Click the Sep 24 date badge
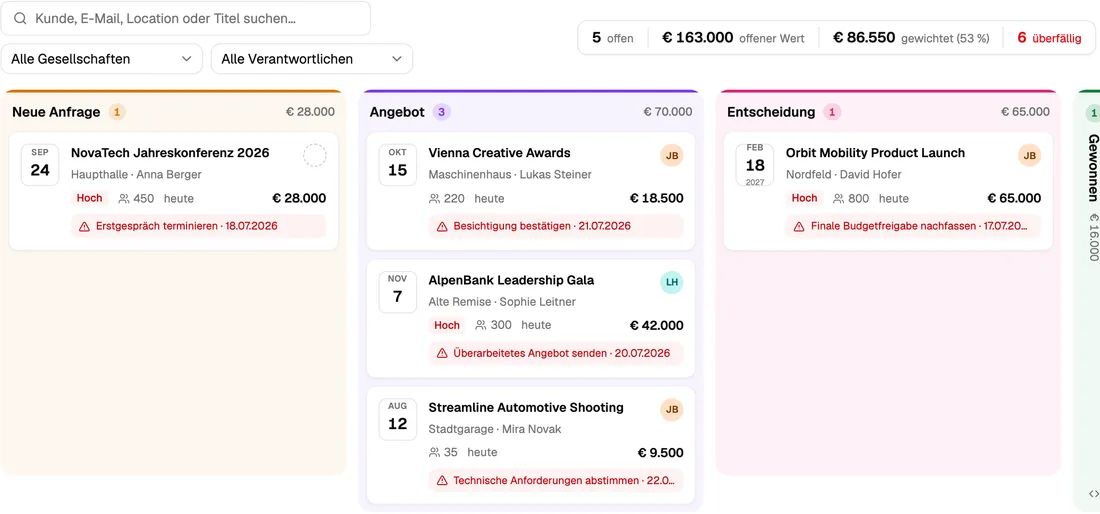The width and height of the screenshot is (1100, 514). pos(40,165)
